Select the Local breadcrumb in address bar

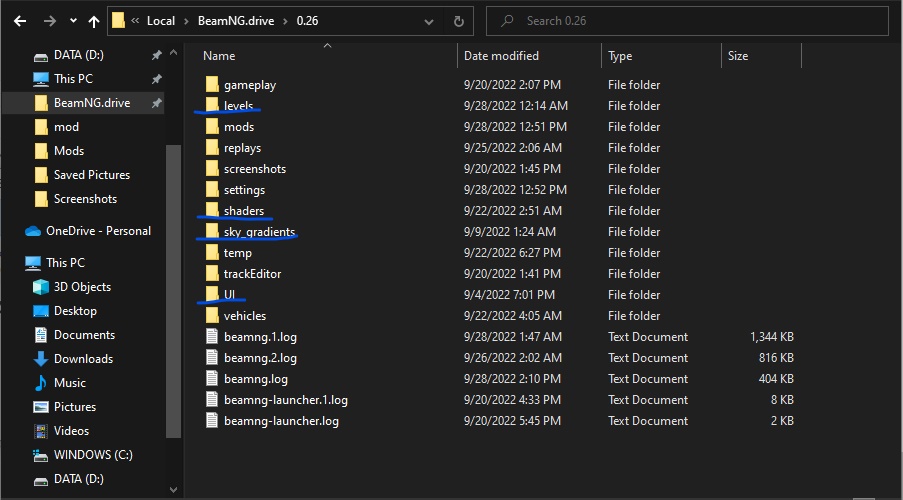tap(161, 21)
